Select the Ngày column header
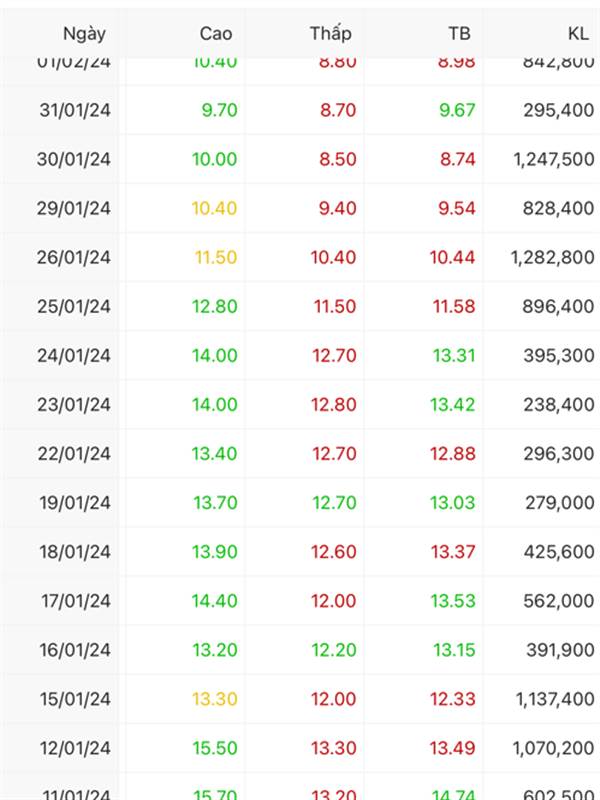This screenshot has width=600, height=800. click(84, 34)
